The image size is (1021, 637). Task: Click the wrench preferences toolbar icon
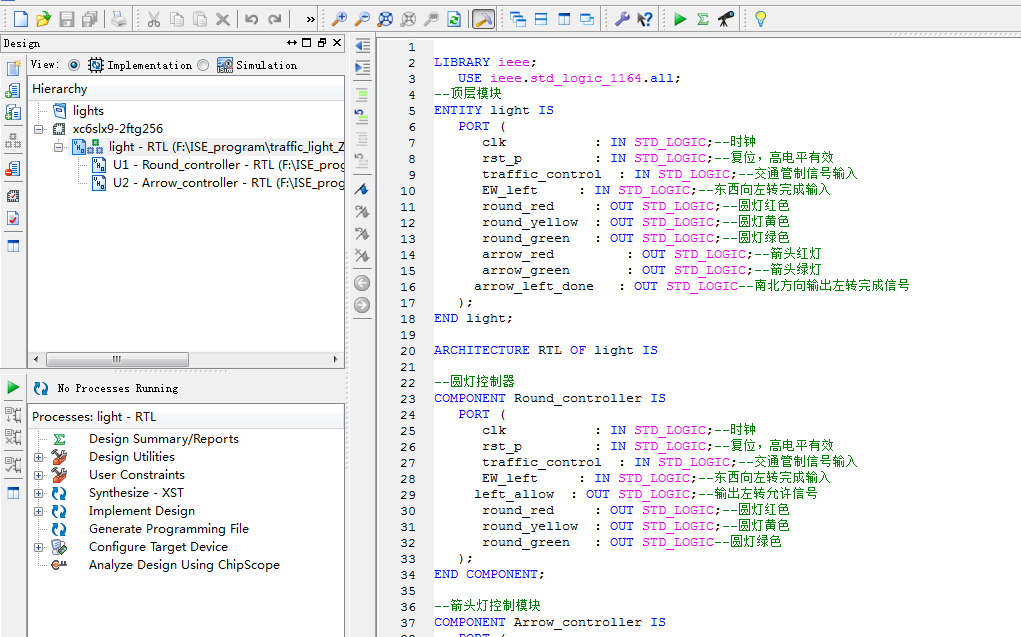click(622, 19)
